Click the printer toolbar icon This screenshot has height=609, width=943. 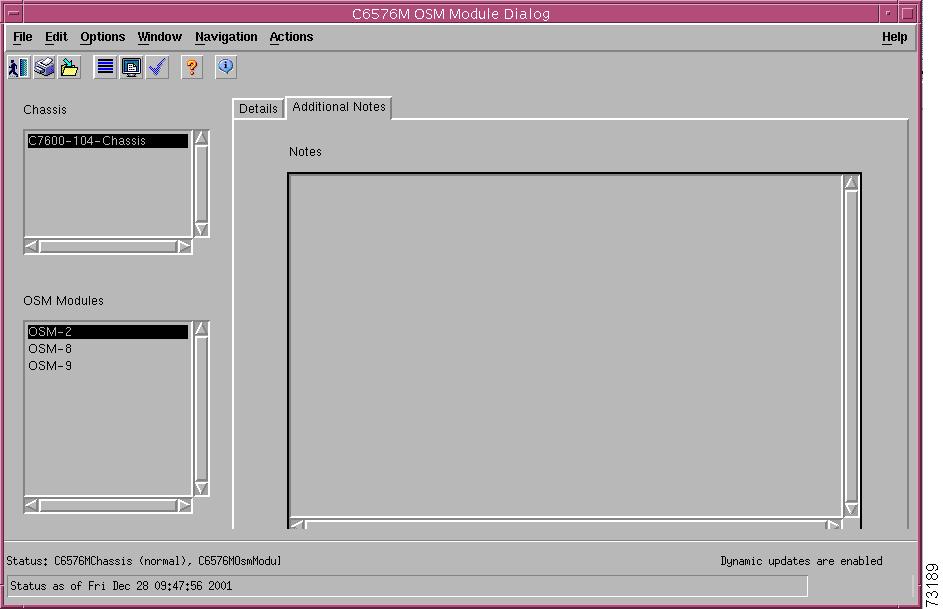coord(44,67)
